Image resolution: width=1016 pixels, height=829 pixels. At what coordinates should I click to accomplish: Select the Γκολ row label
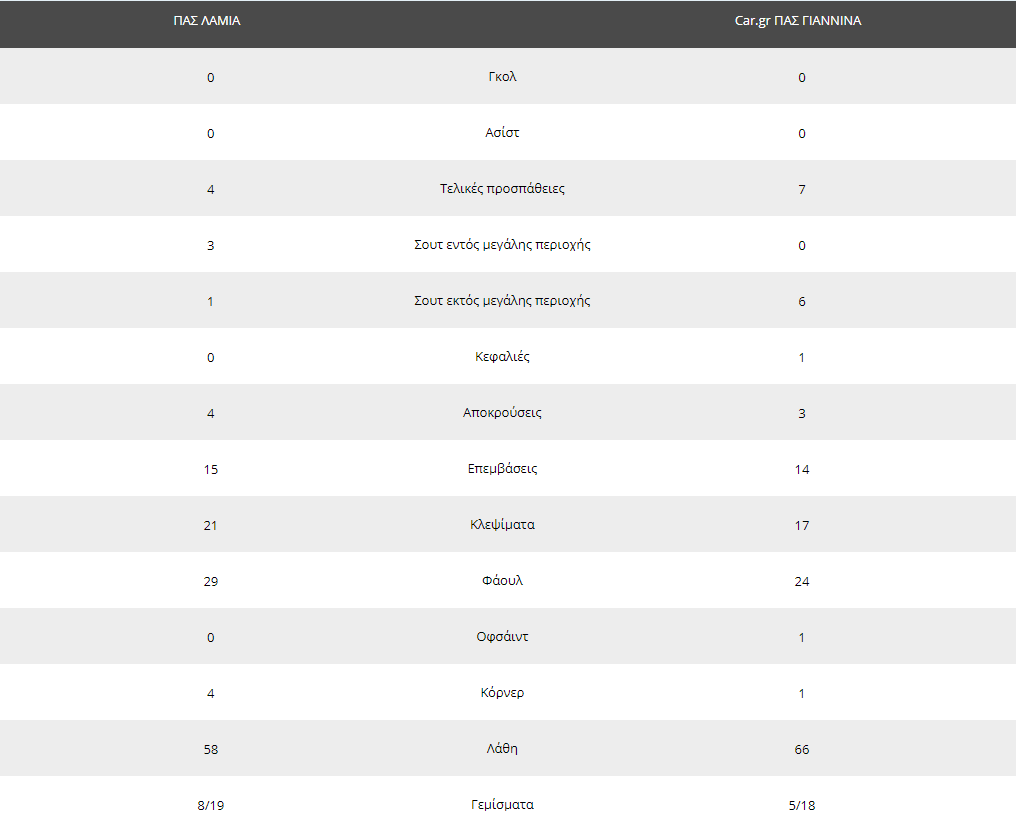pyautogui.click(x=502, y=76)
